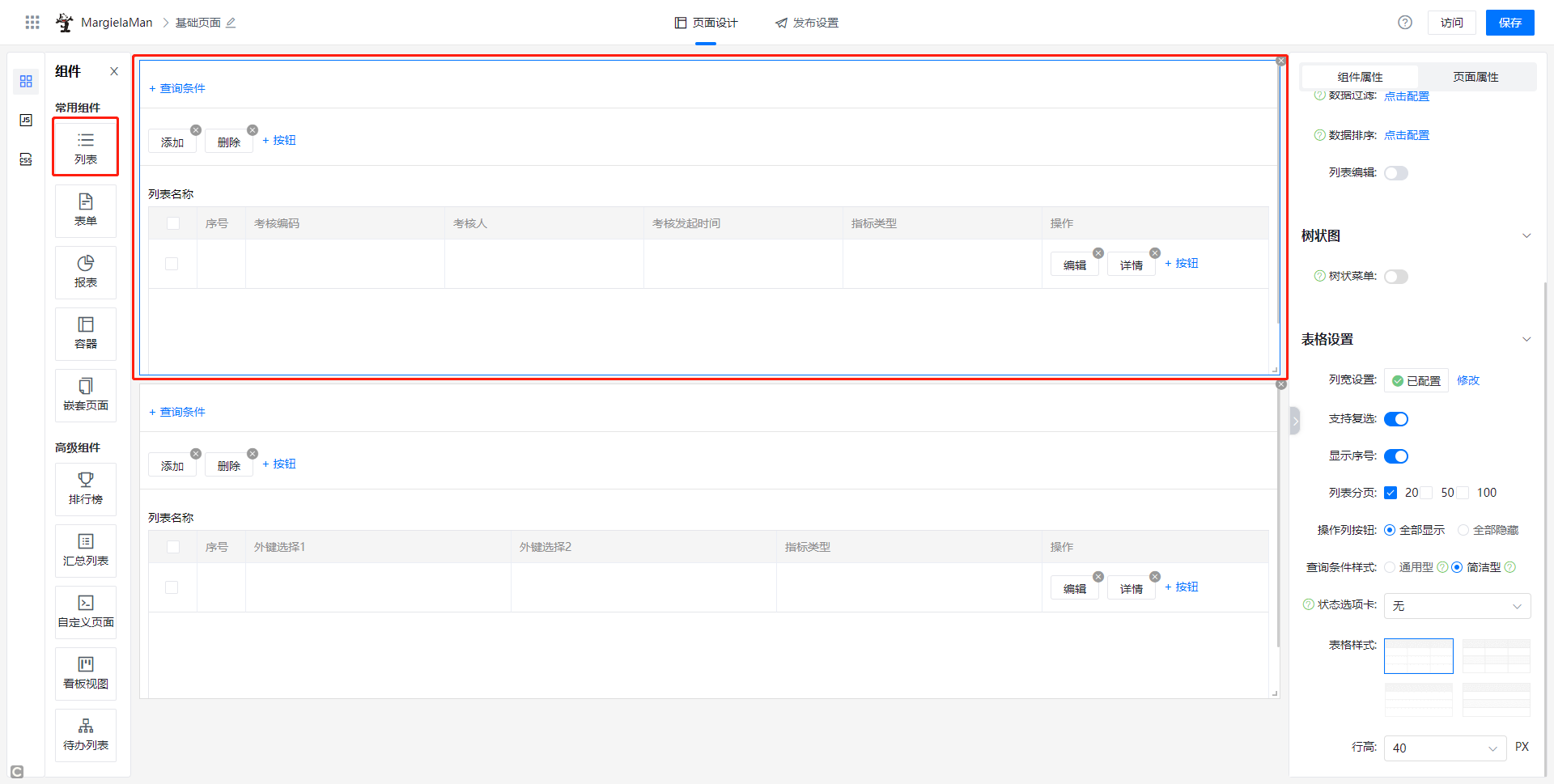The image size is (1554, 784).
Task: Choose the first 表格样式 thumbnail
Action: [x=1418, y=656]
